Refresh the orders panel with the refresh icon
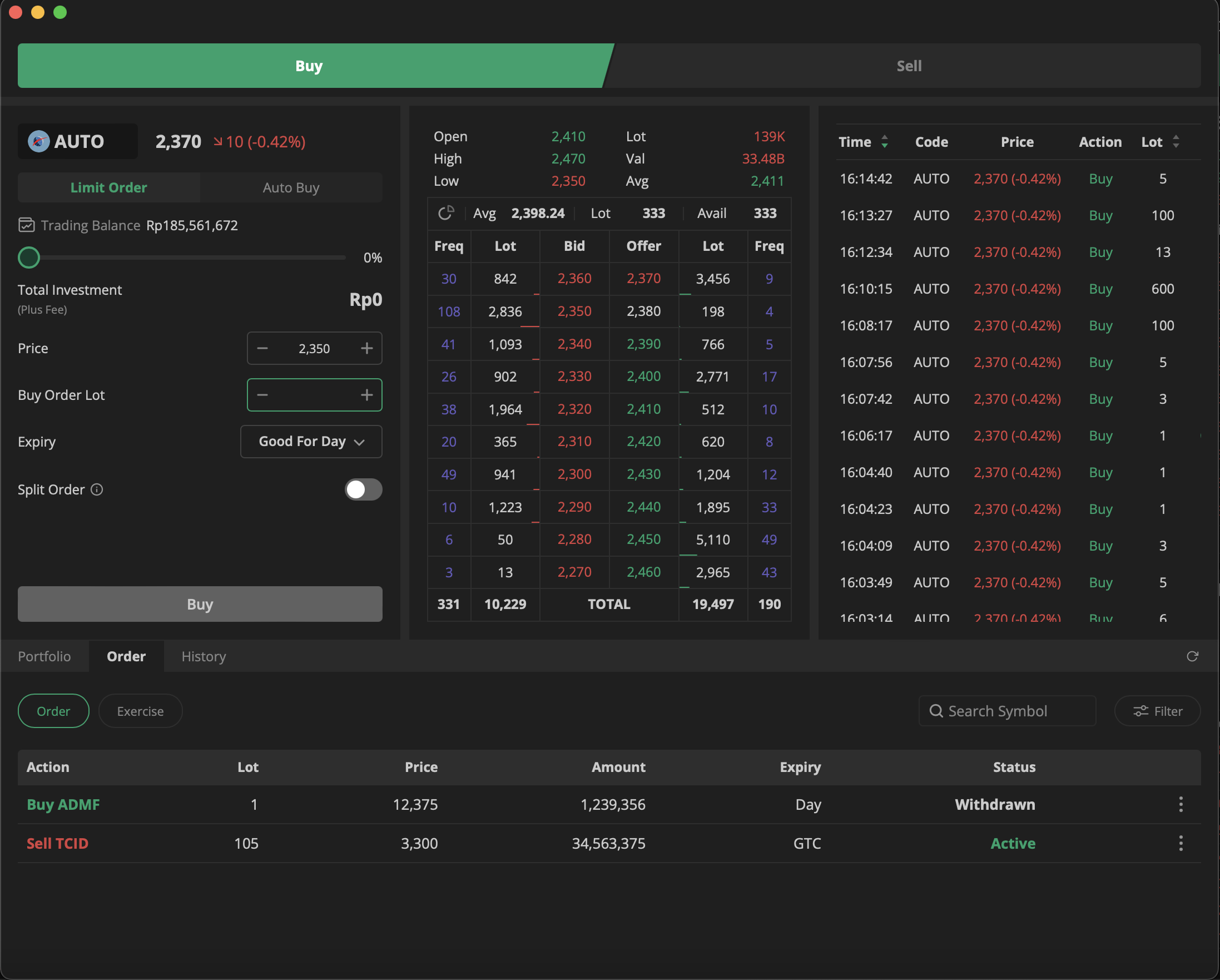This screenshot has height=980, width=1220. click(x=1193, y=656)
